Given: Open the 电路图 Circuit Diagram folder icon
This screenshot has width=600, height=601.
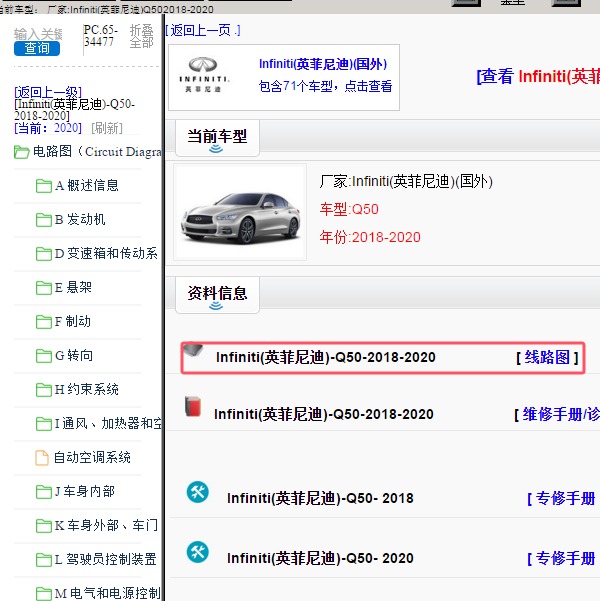Looking at the screenshot, I should click(x=21, y=152).
